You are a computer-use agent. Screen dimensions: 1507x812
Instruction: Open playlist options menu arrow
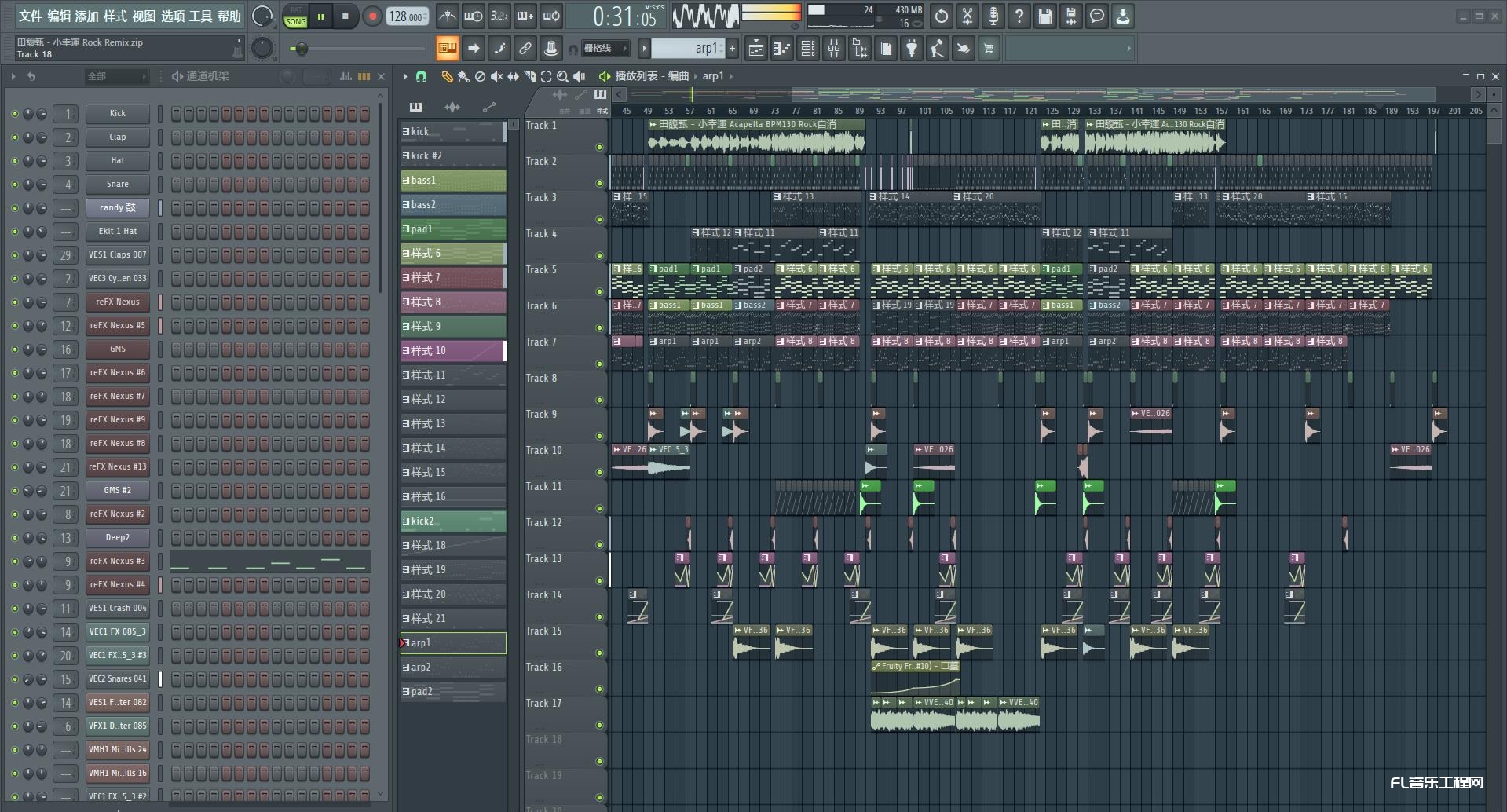[x=405, y=76]
